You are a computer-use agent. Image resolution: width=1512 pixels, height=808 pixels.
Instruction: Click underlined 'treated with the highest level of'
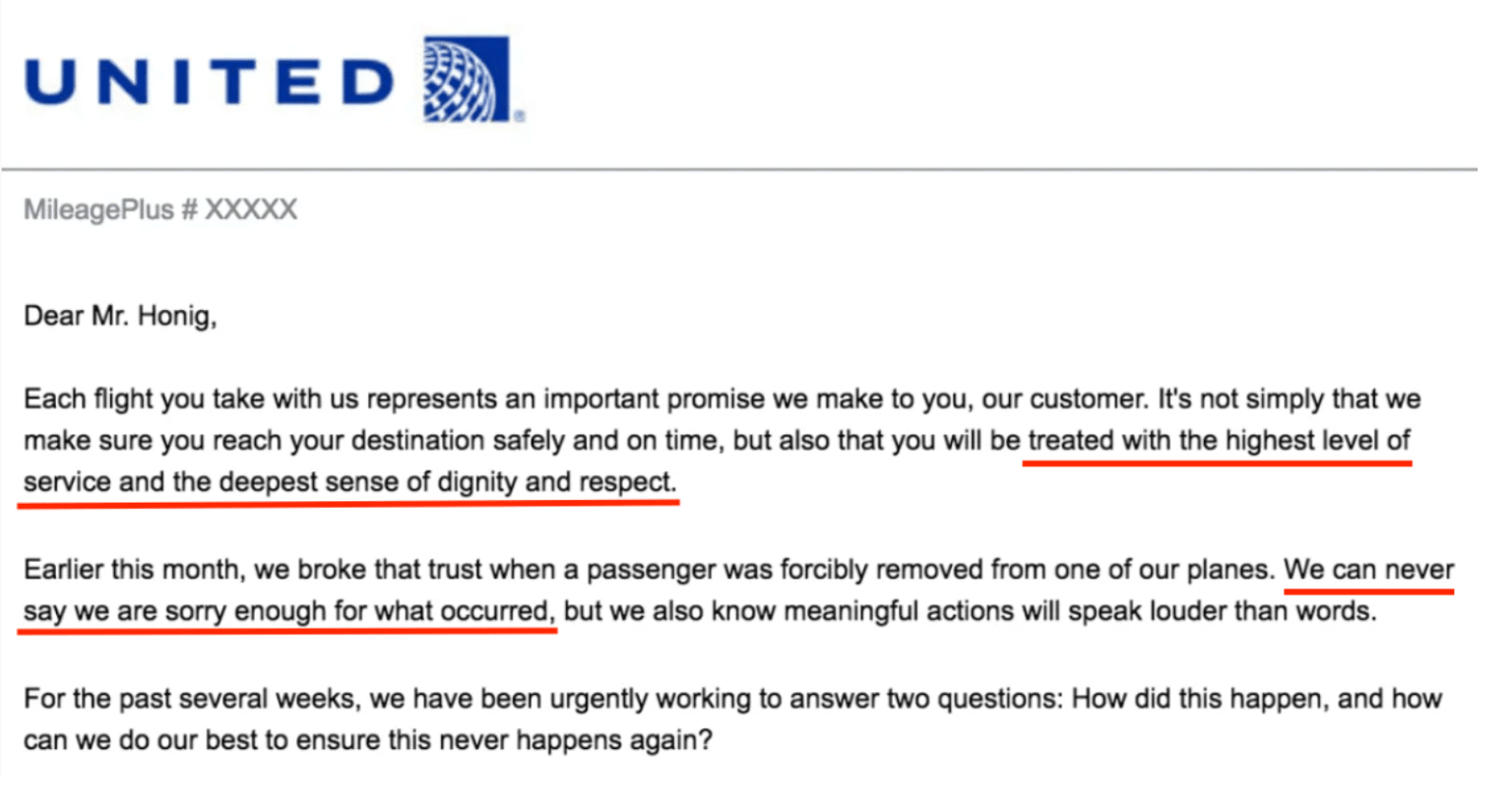[x=1218, y=441]
